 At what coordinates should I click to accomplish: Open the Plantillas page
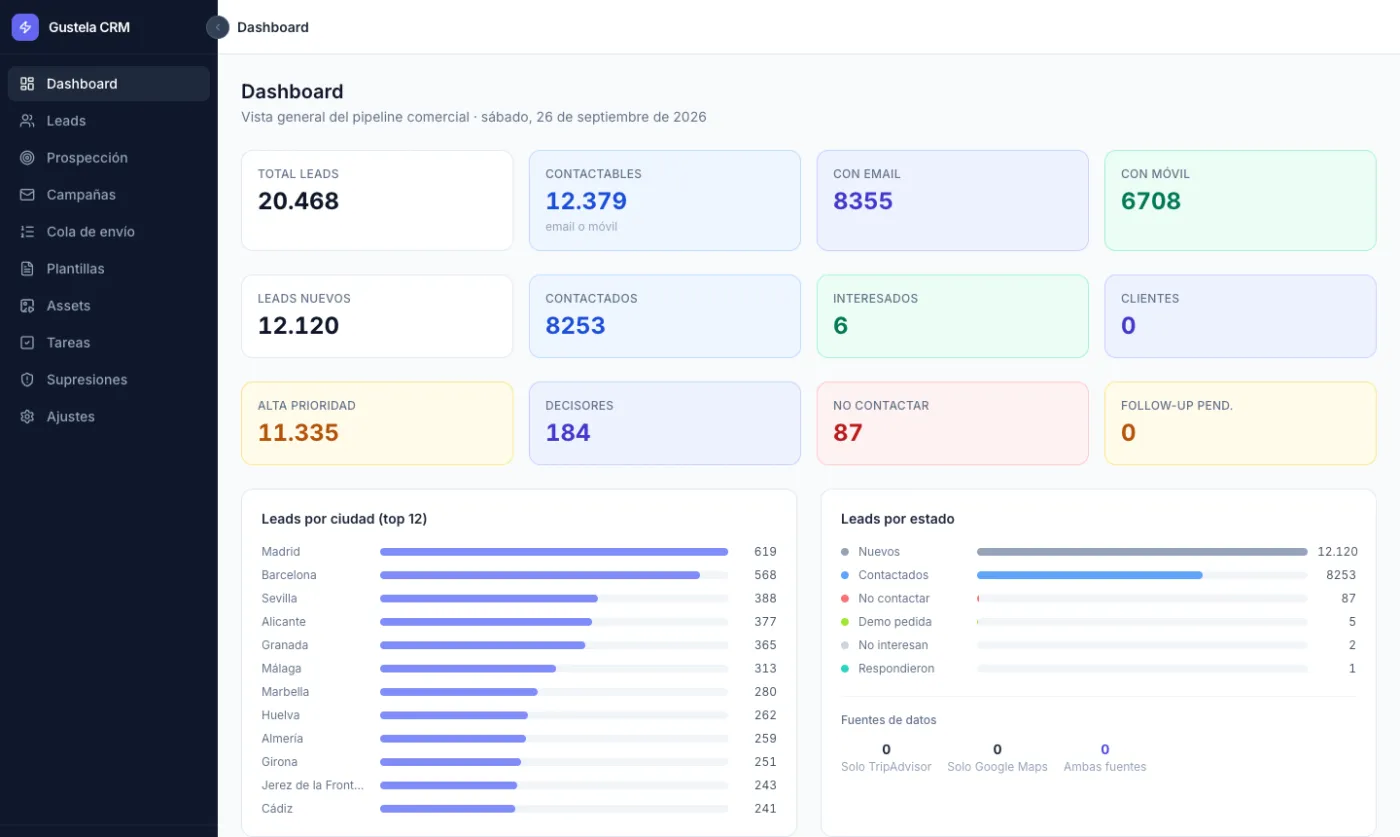click(x=109, y=269)
